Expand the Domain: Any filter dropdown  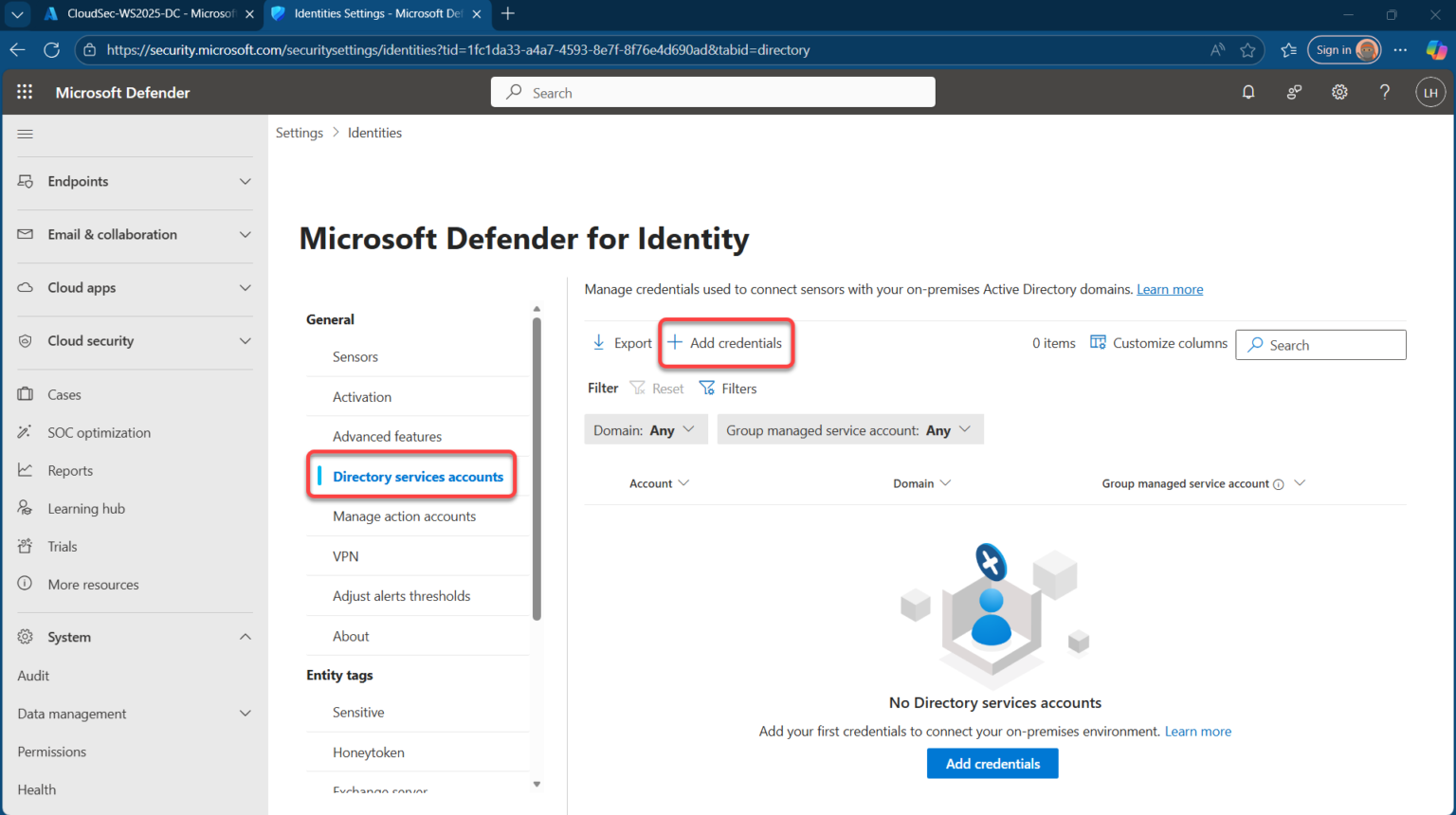click(646, 428)
